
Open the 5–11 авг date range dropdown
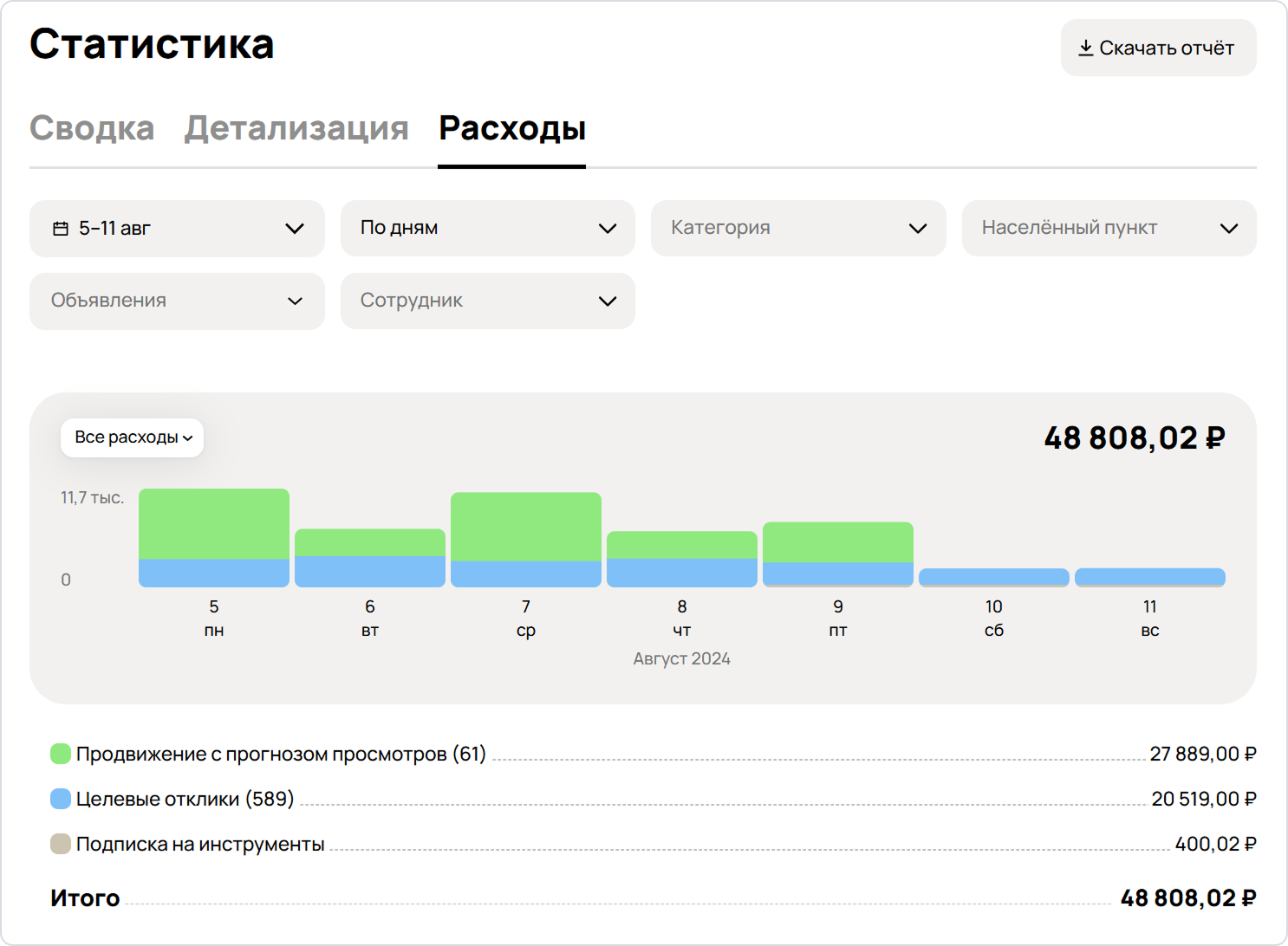tap(177, 229)
